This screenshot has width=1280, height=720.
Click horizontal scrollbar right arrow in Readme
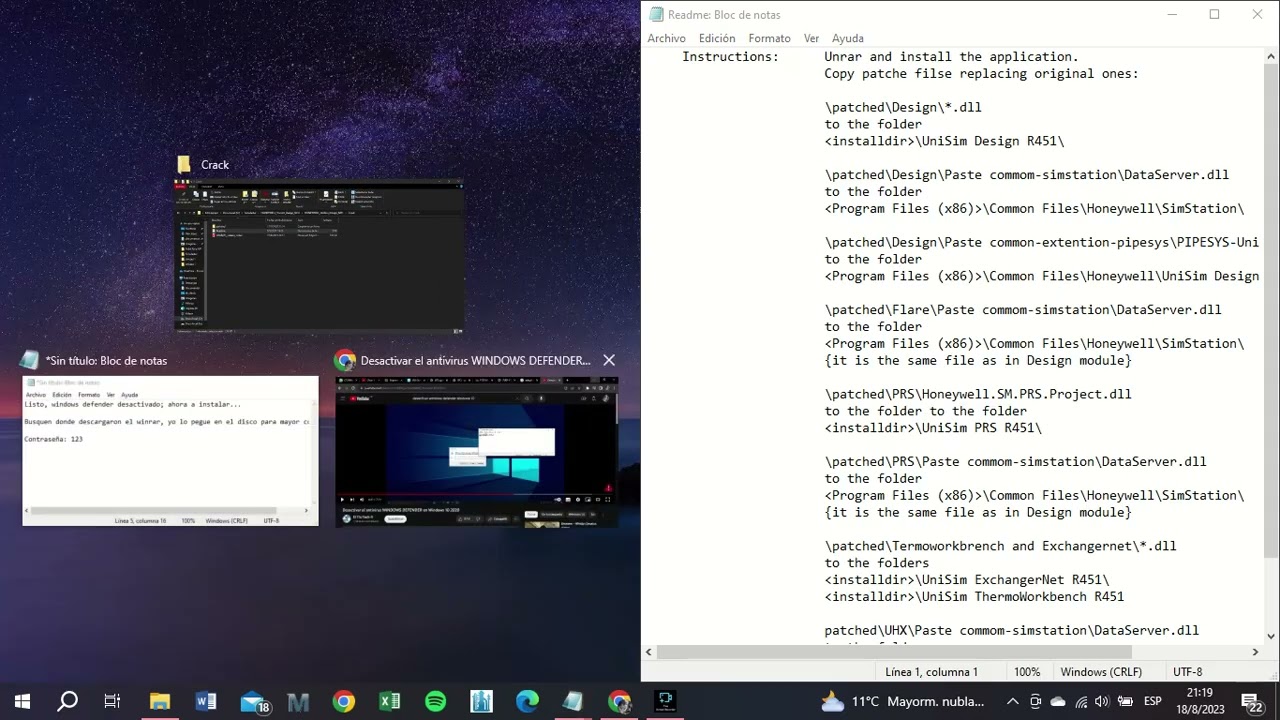point(1256,652)
